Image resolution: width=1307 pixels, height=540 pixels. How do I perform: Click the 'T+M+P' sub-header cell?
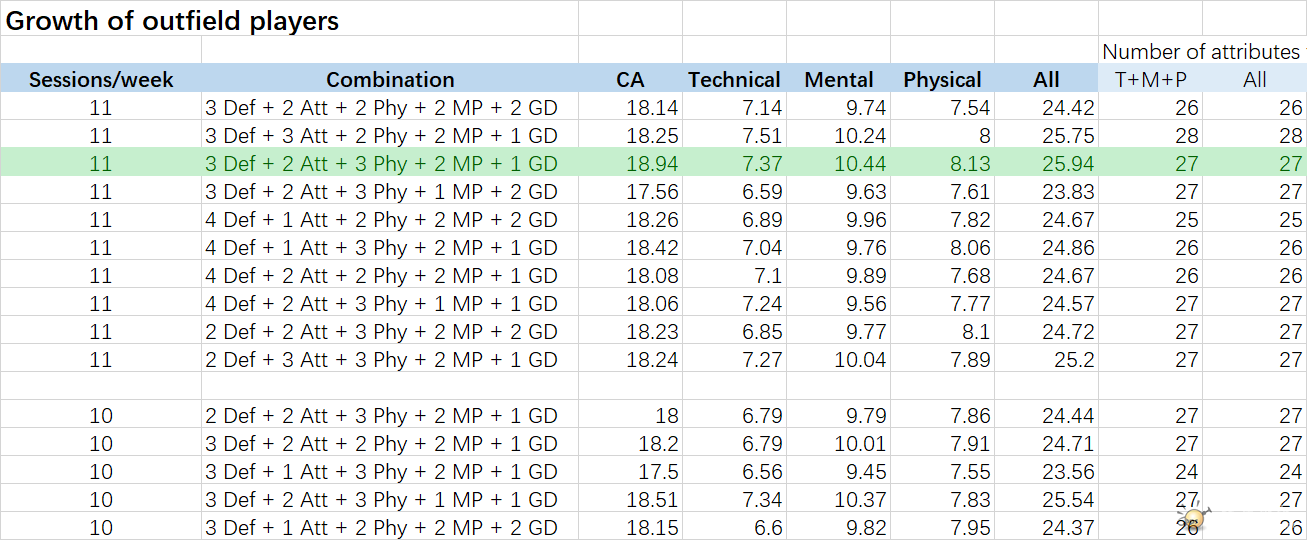pyautogui.click(x=1150, y=80)
